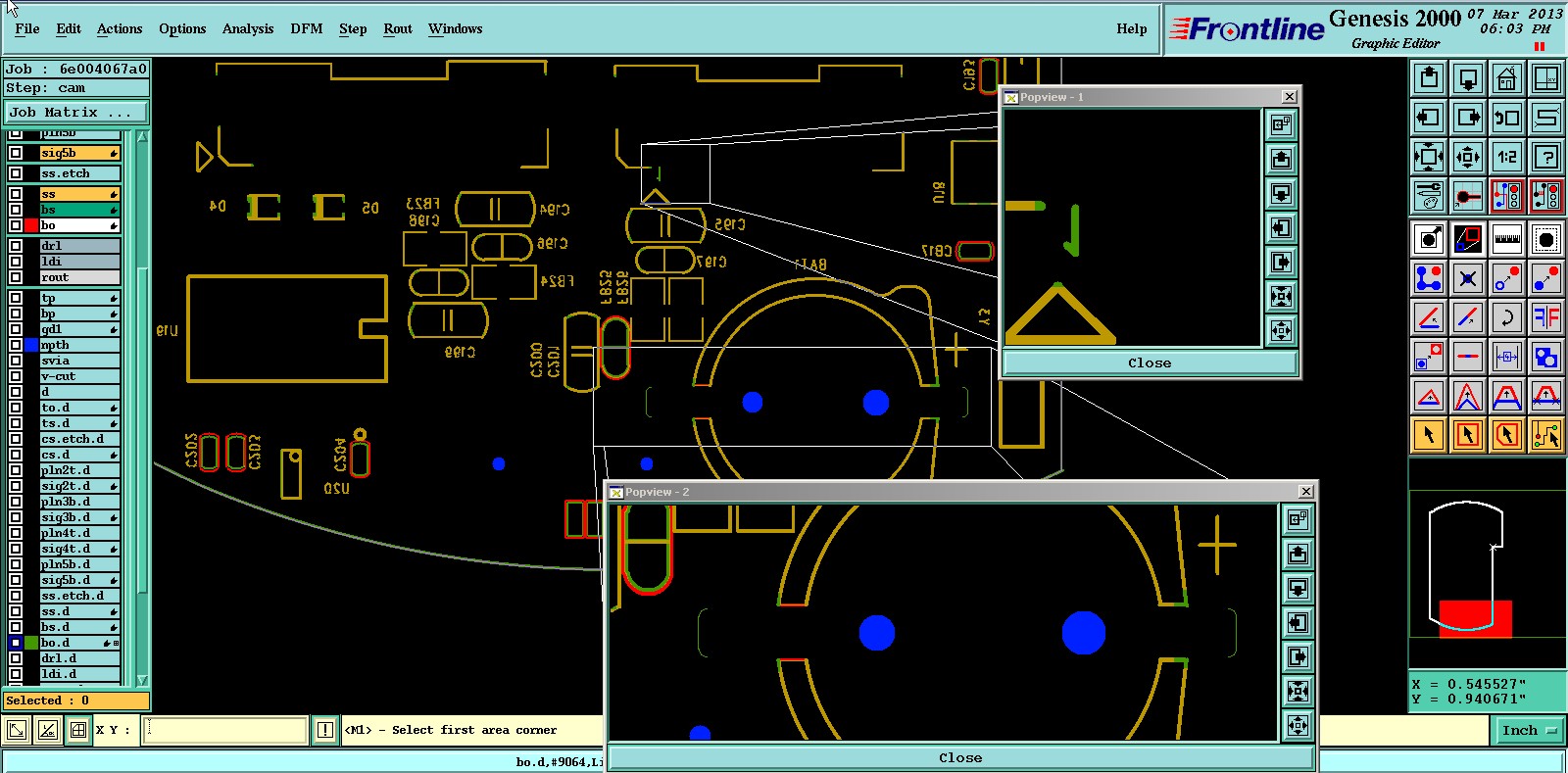
Task: Select the plain arrow selection tool
Action: pos(1429,434)
